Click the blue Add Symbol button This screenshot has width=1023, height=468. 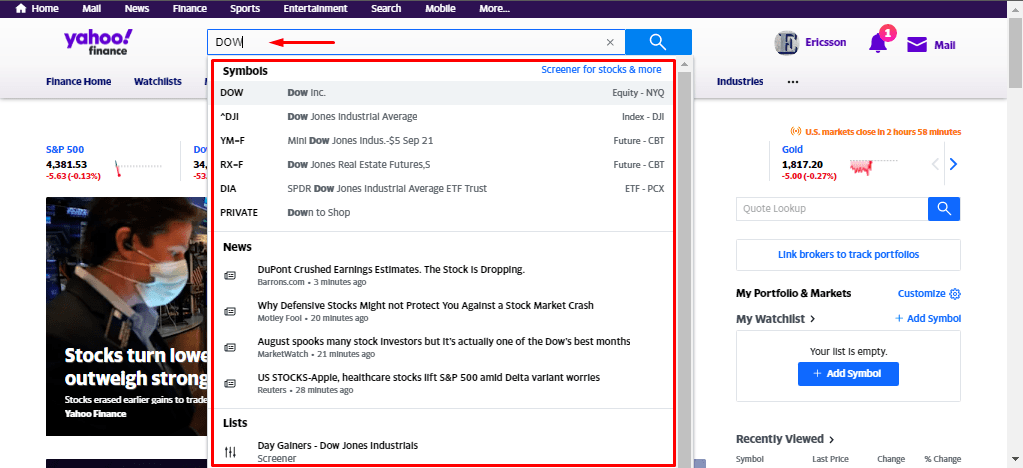pyautogui.click(x=848, y=373)
